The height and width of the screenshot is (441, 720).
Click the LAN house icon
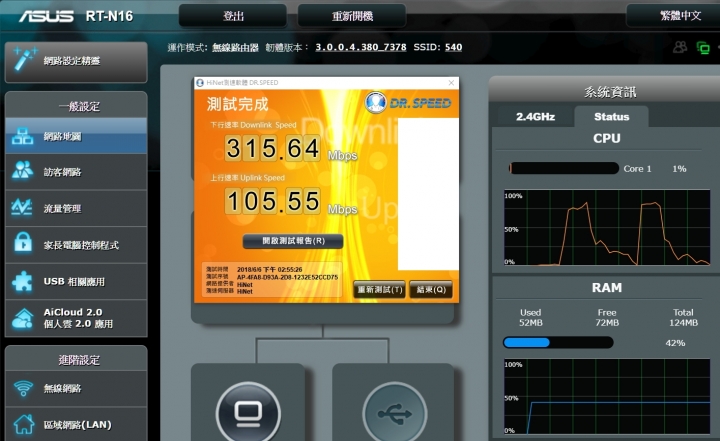tap(23, 424)
